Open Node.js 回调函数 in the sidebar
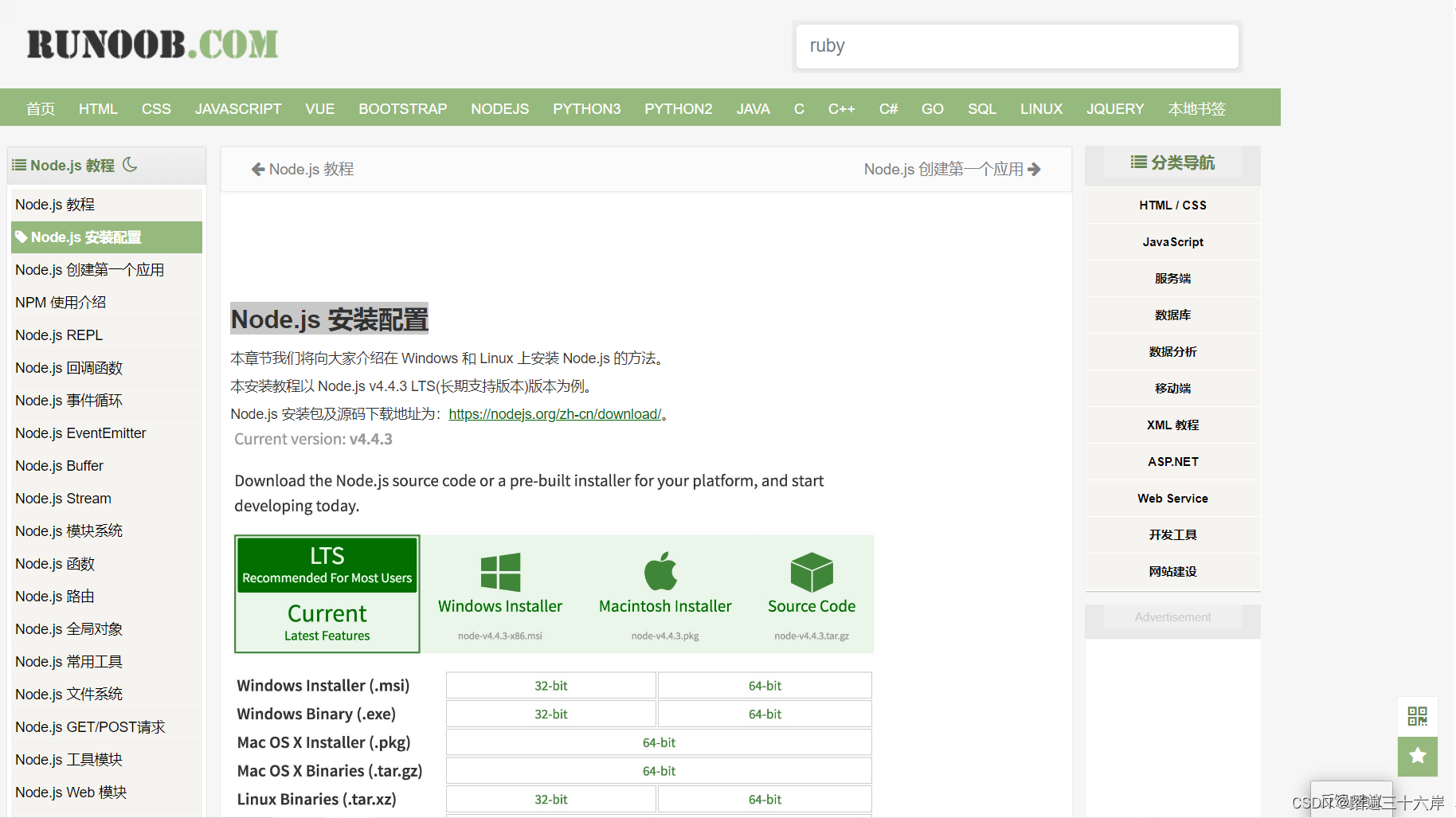The width and height of the screenshot is (1456, 818). [107, 368]
